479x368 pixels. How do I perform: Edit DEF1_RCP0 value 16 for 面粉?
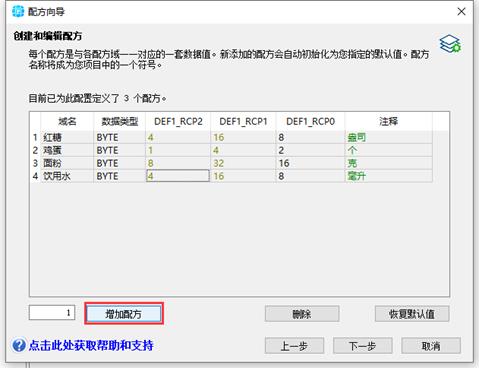click(310, 163)
